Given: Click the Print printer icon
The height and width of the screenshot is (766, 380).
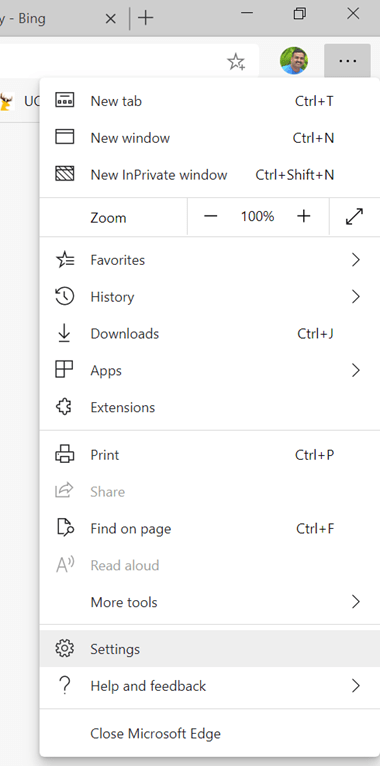Looking at the screenshot, I should (64, 454).
